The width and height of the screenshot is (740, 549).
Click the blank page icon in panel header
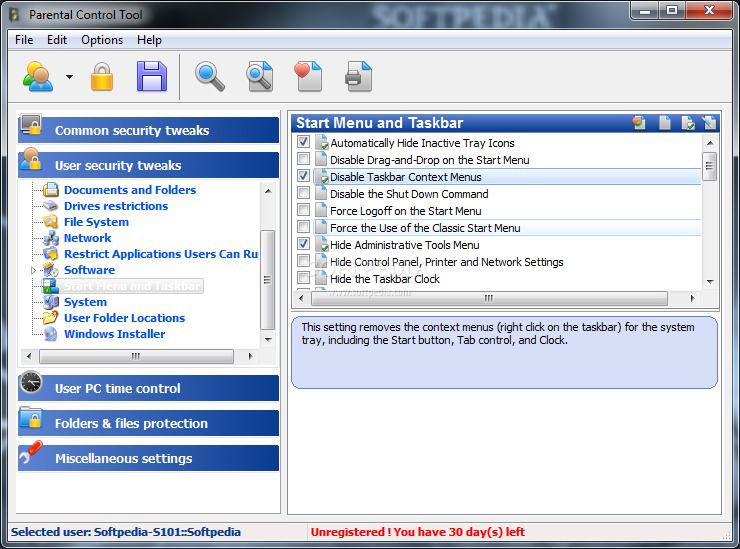664,123
